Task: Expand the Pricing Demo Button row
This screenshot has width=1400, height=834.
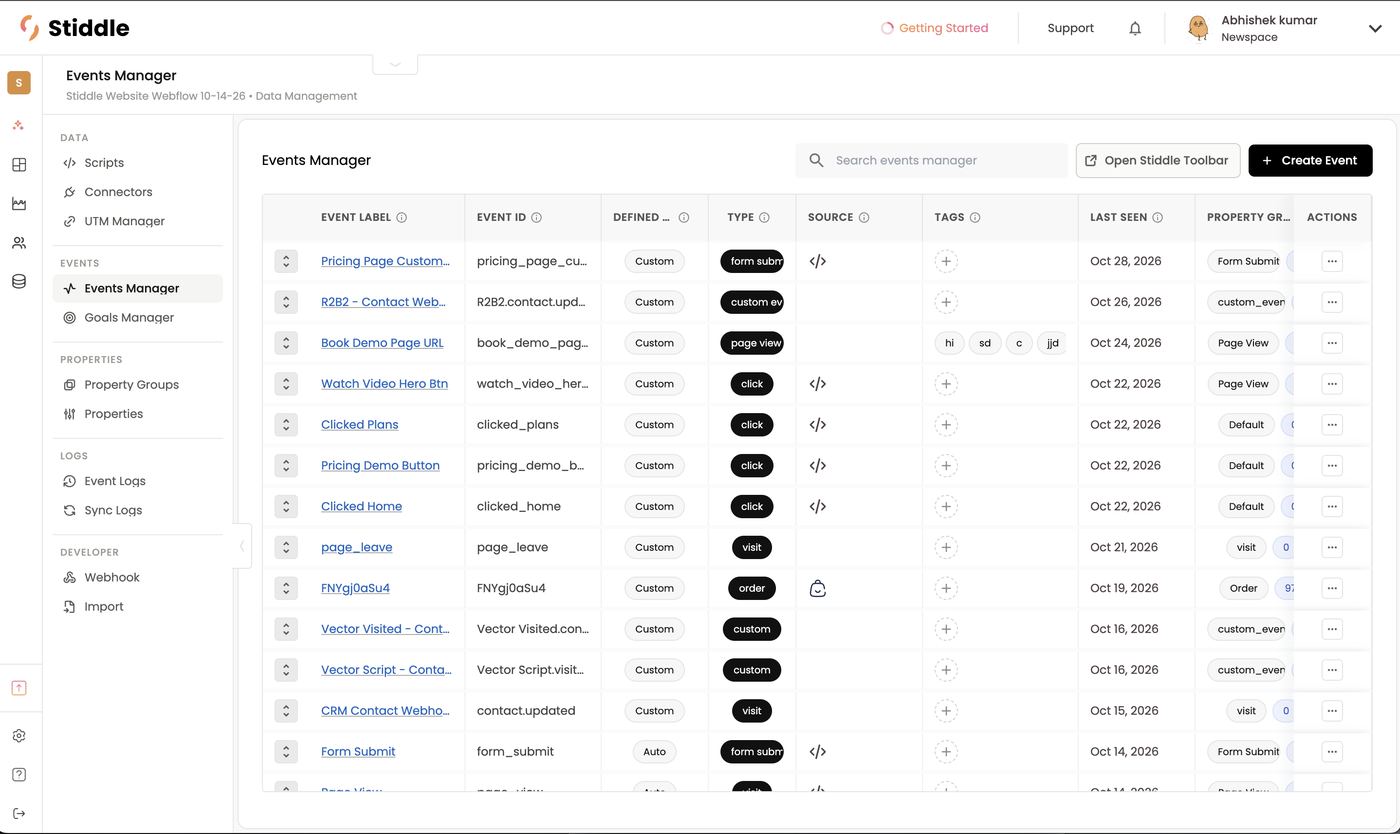Action: click(286, 465)
